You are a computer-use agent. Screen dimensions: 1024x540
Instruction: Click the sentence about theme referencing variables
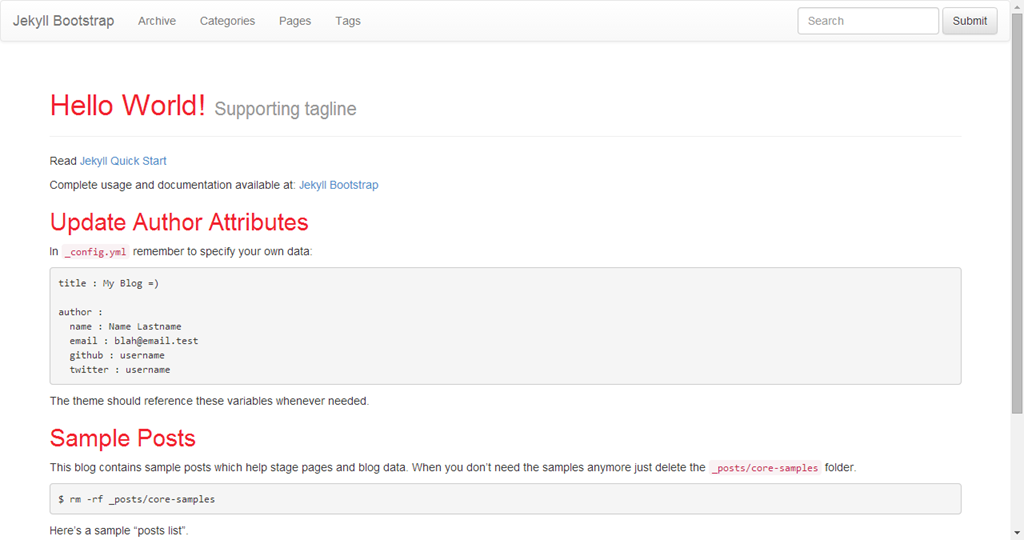click(x=209, y=401)
